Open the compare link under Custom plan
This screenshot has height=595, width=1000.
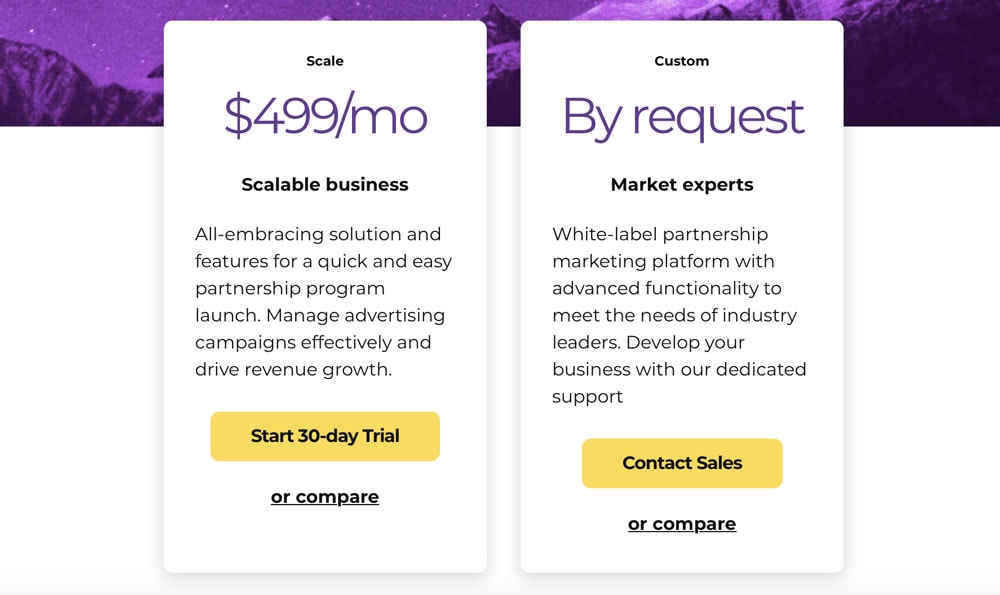[682, 524]
